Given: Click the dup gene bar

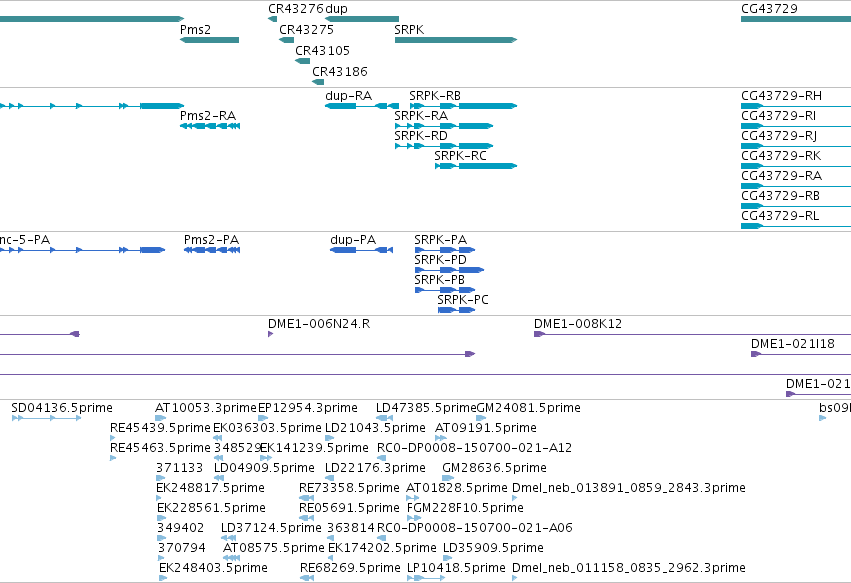Looking at the screenshot, I should tap(361, 19).
